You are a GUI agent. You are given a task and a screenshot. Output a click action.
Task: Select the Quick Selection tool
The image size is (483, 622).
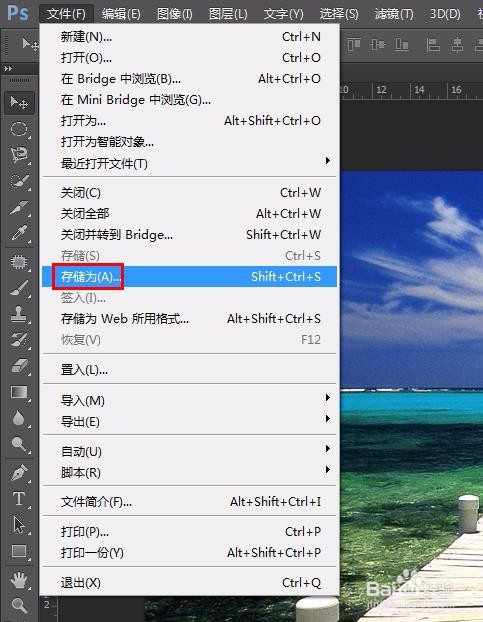point(19,181)
